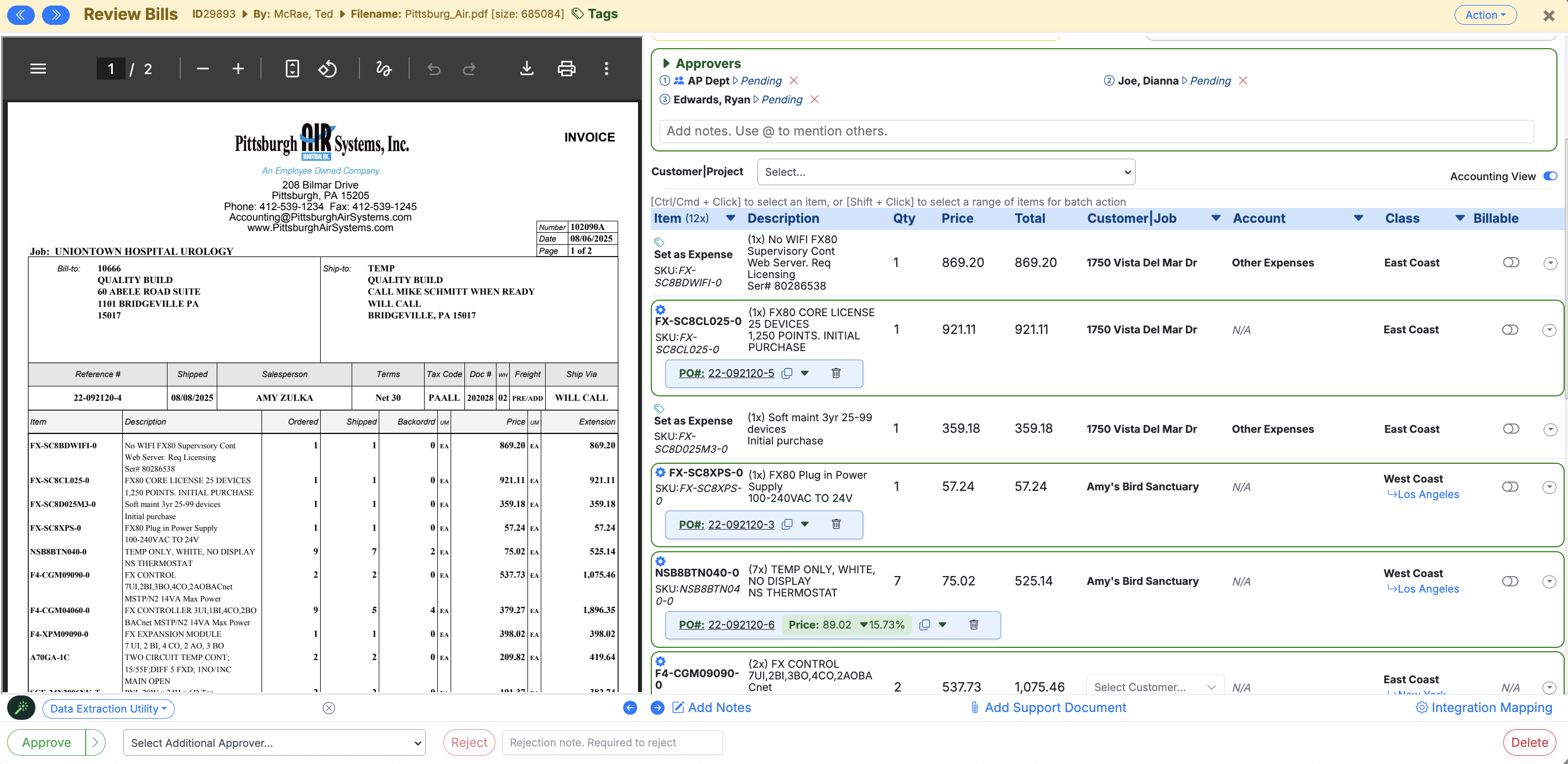Click the PDF download icon

click(526, 69)
